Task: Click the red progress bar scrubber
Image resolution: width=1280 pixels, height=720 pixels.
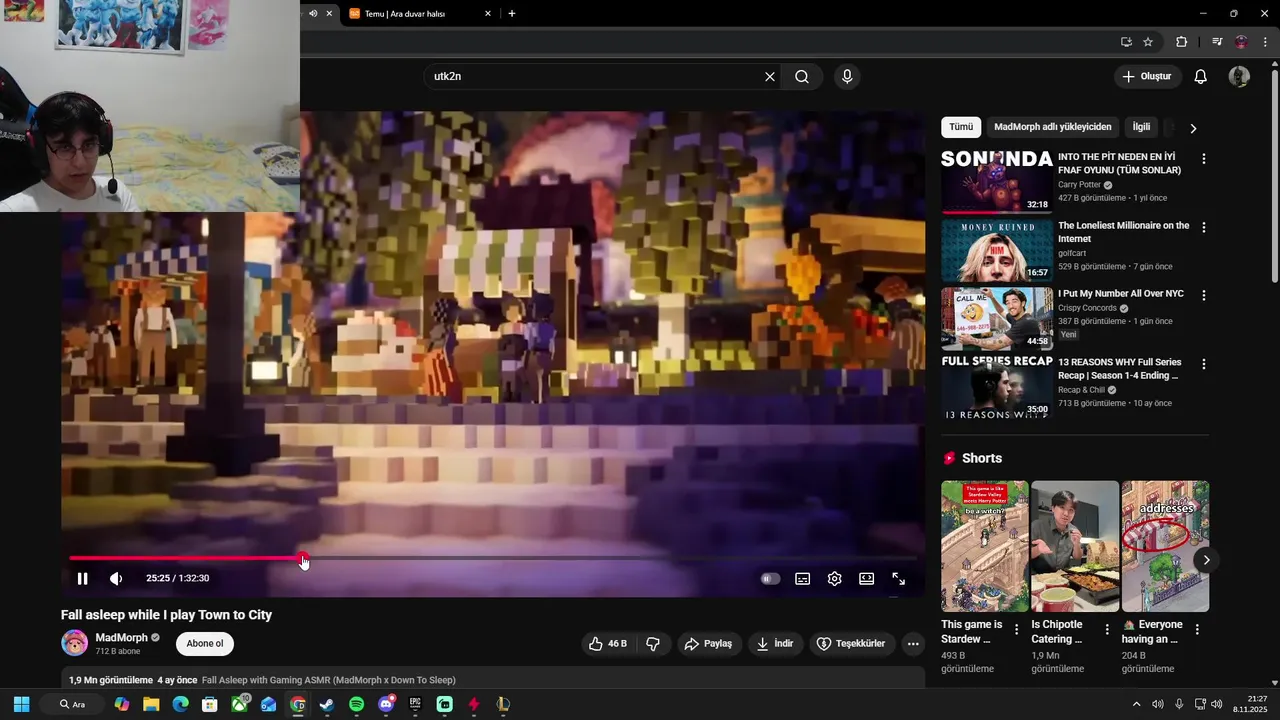Action: (303, 558)
